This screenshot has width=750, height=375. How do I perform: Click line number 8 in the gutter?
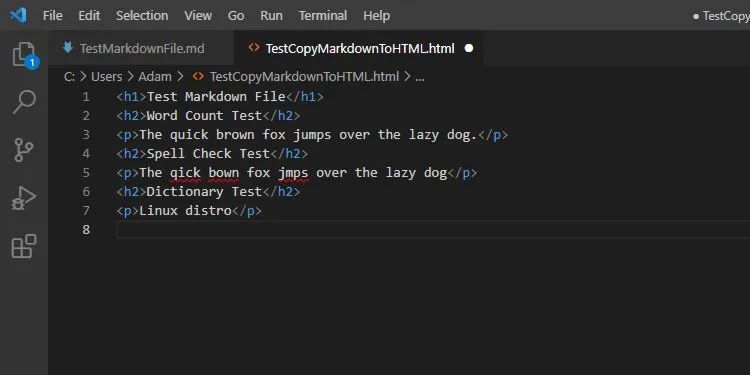[86, 230]
